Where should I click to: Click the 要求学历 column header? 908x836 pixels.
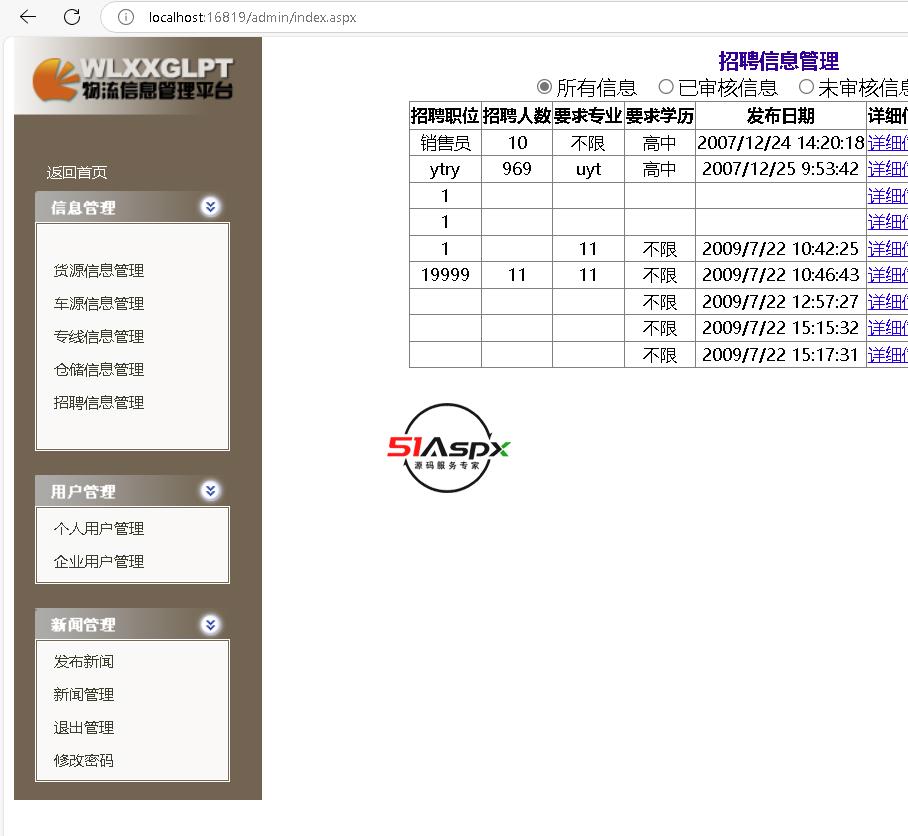coord(660,116)
